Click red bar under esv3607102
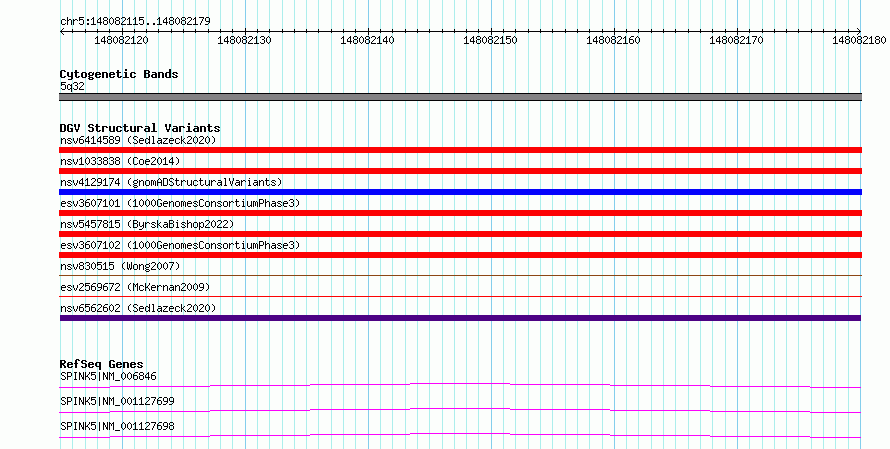The height and width of the screenshot is (449, 890). tap(460, 255)
